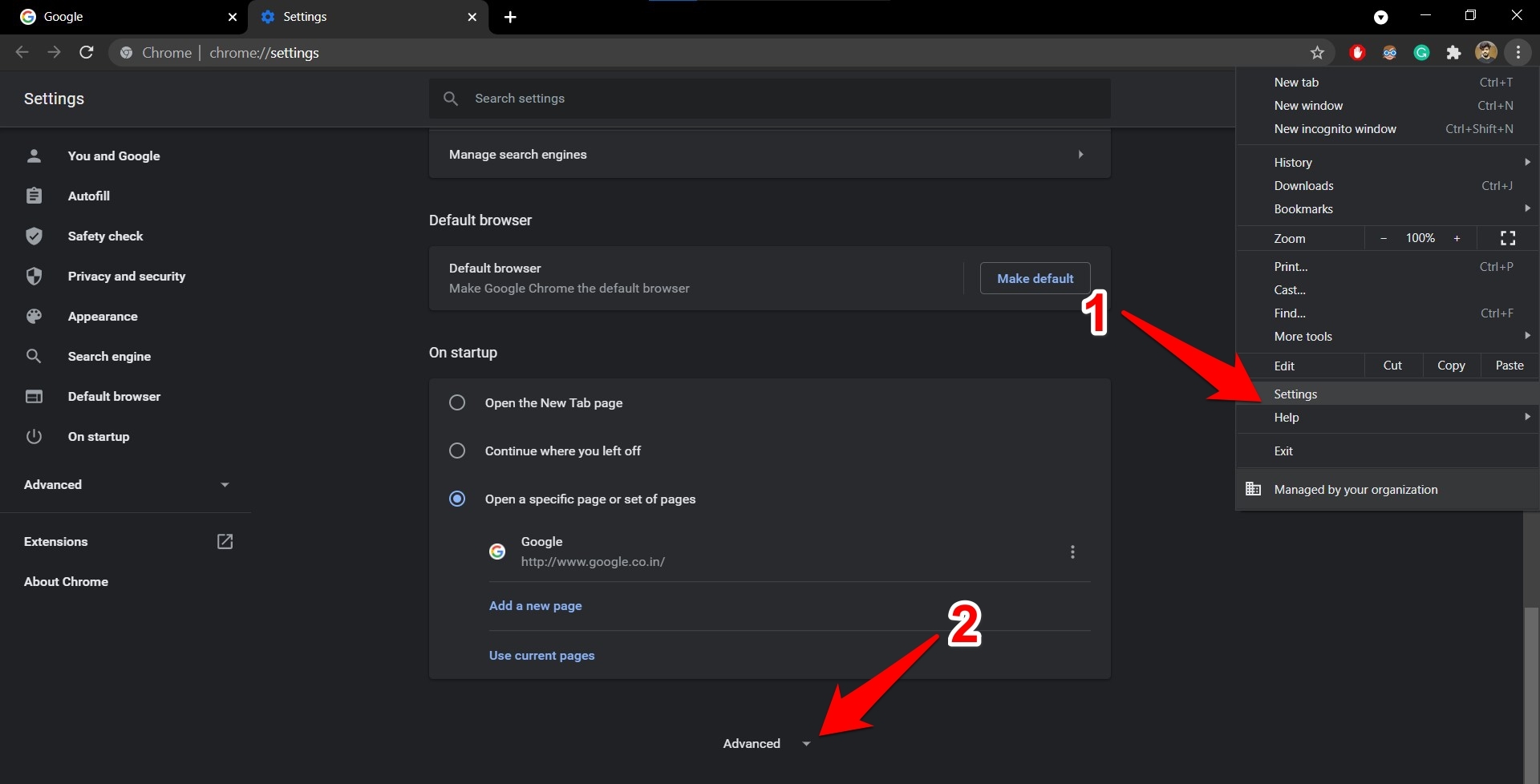Open the Grammarly extension icon

tap(1422, 53)
